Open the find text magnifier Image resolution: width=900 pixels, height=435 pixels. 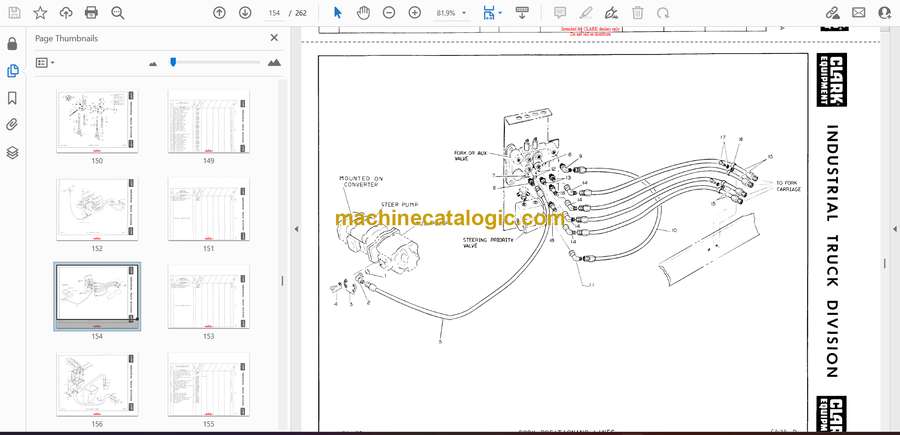pyautogui.click(x=118, y=13)
